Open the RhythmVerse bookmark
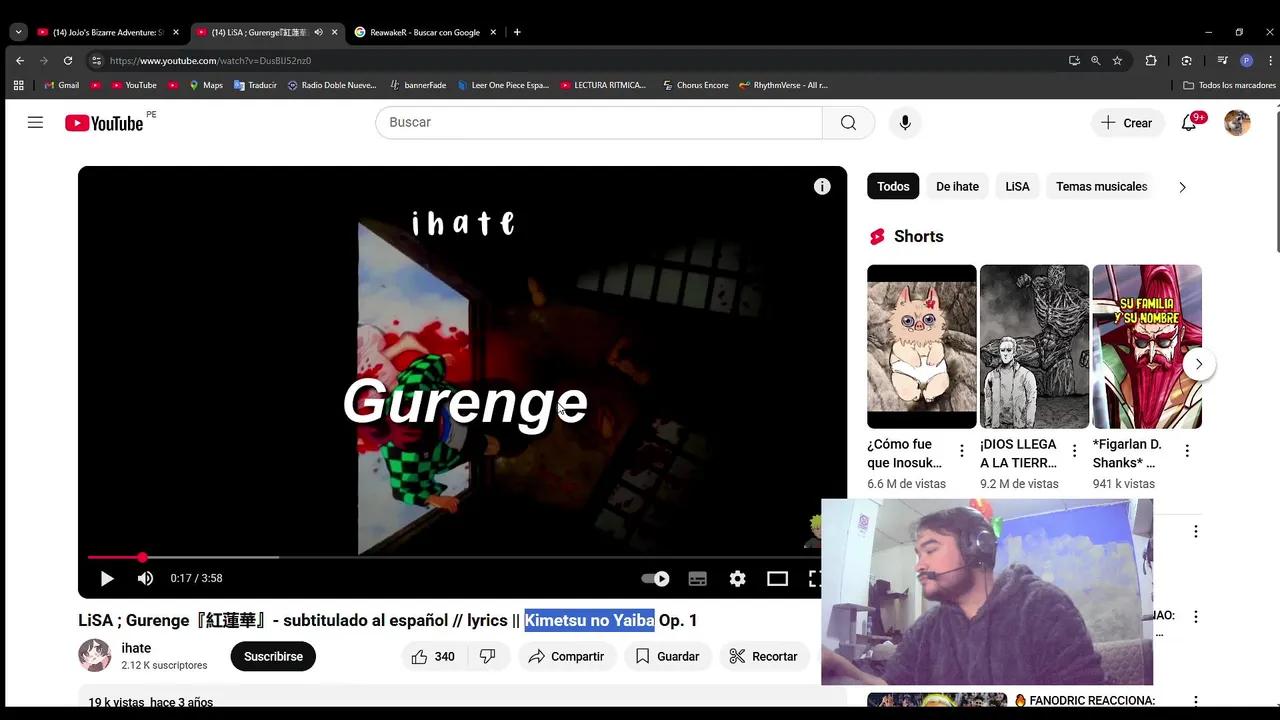Viewport: 1280px width, 720px height. [x=784, y=85]
